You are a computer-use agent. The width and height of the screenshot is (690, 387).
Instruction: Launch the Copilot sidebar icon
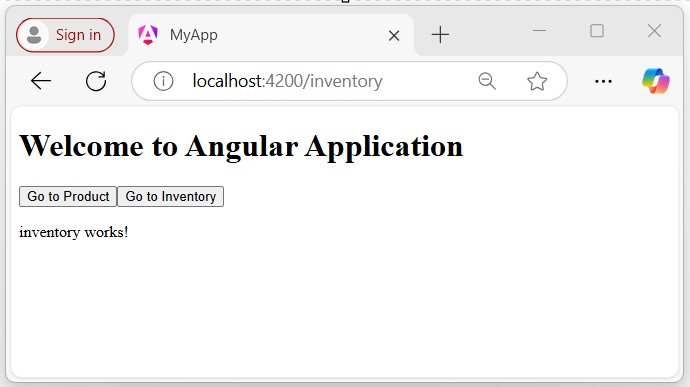(656, 81)
